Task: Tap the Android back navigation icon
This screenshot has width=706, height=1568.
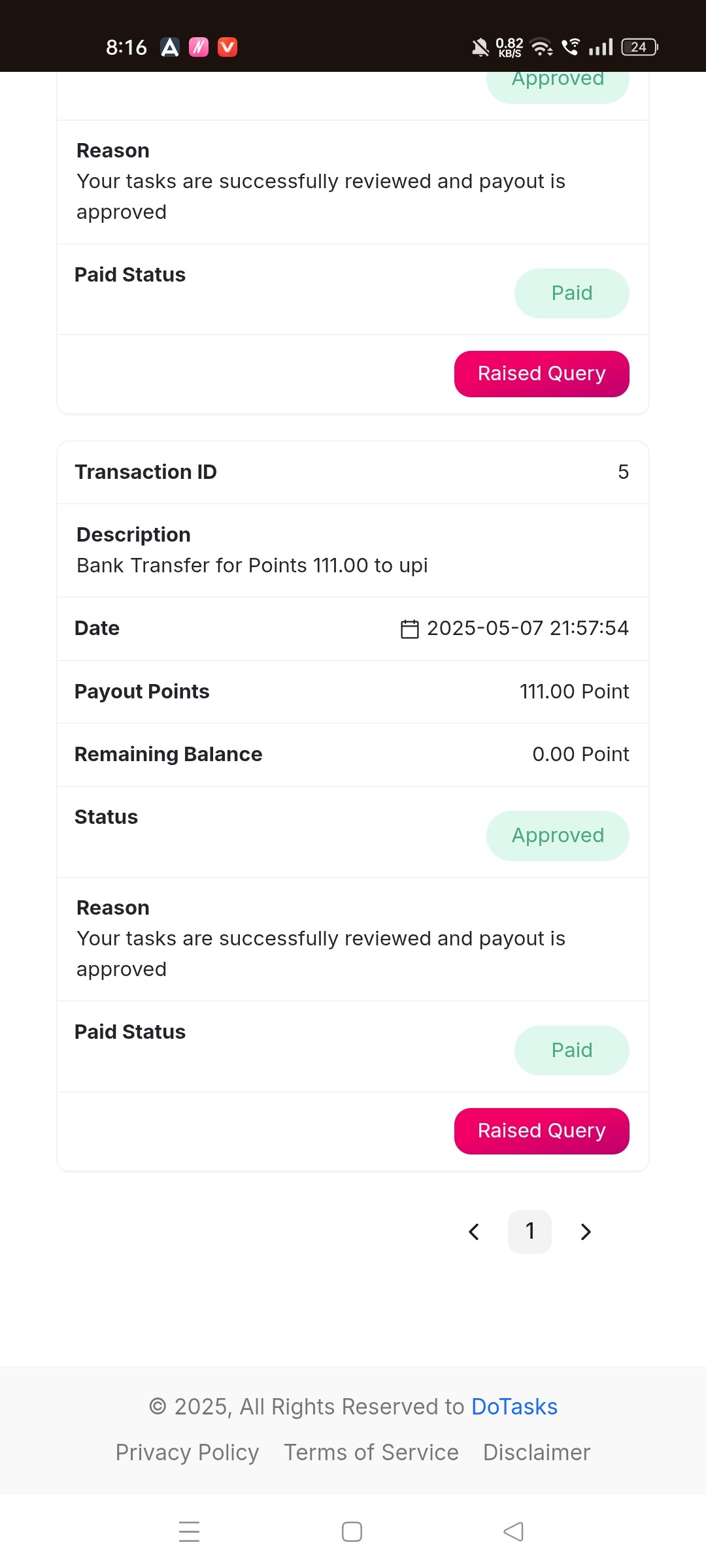Action: click(x=514, y=1531)
